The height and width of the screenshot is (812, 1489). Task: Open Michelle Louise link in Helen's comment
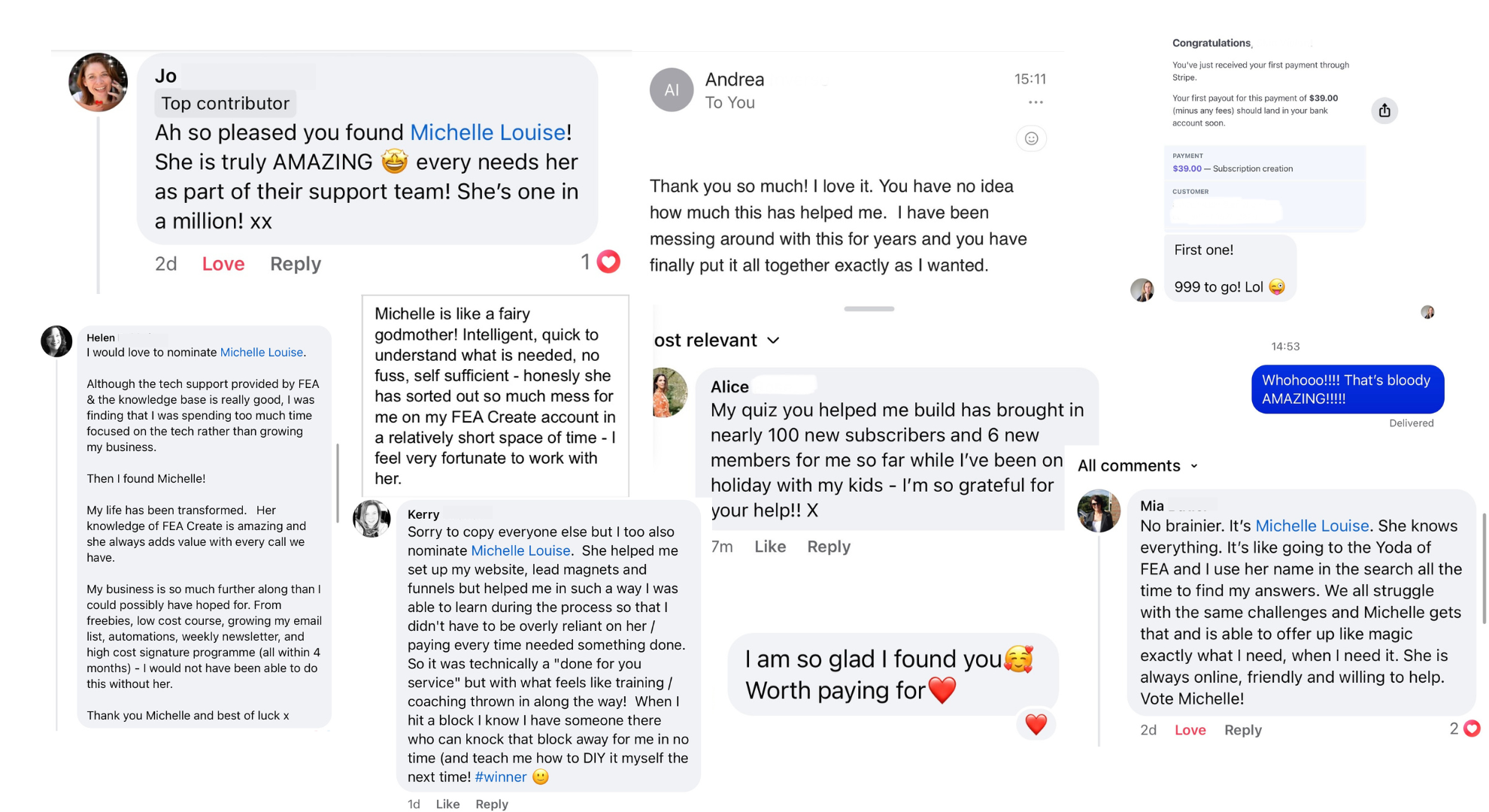pos(261,353)
